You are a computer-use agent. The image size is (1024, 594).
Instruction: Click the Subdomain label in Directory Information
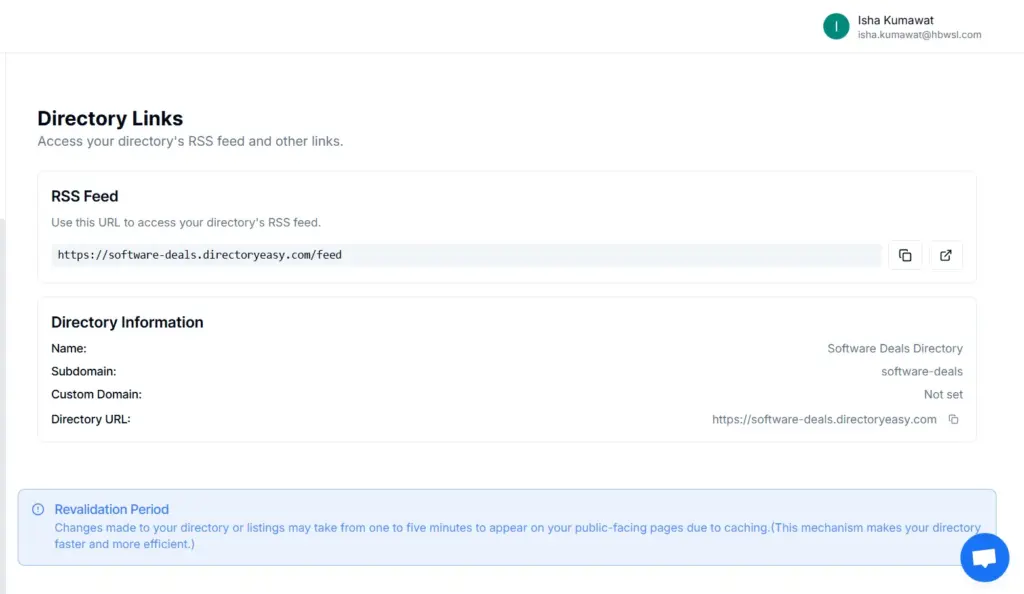pos(85,371)
